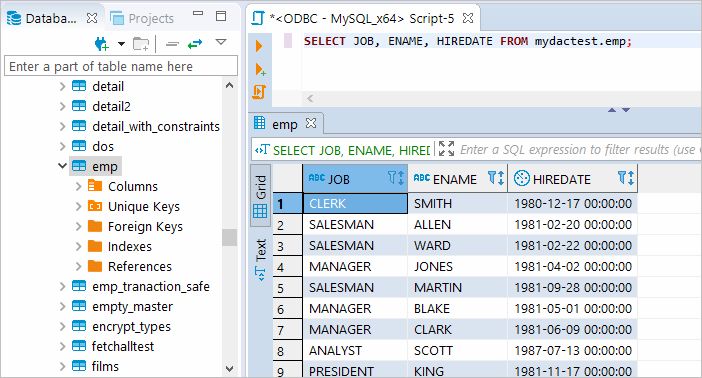
Task: Click the collapse all icon in navigator
Action: pos(172,44)
